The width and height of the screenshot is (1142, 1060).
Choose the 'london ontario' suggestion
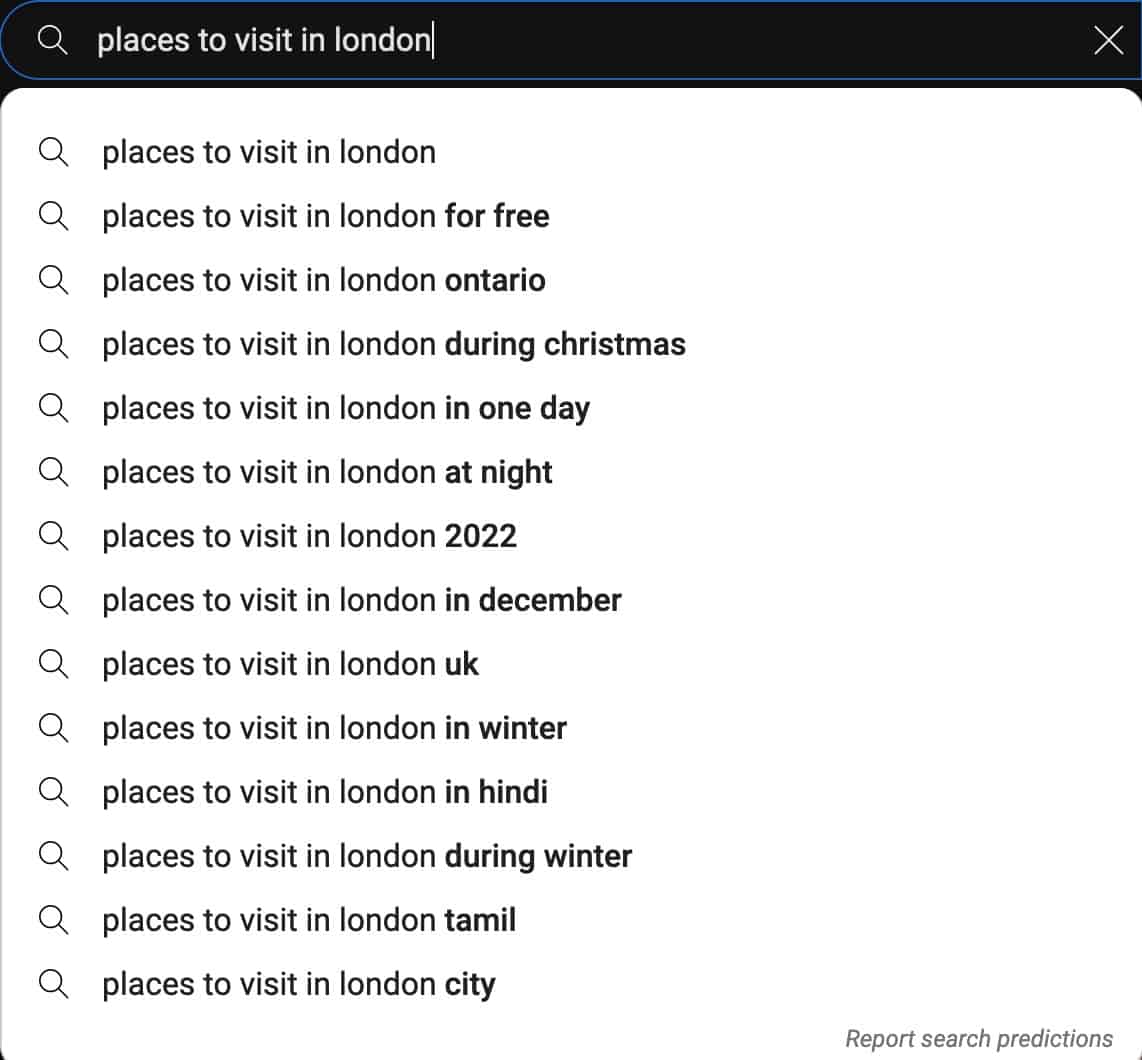[571, 280]
